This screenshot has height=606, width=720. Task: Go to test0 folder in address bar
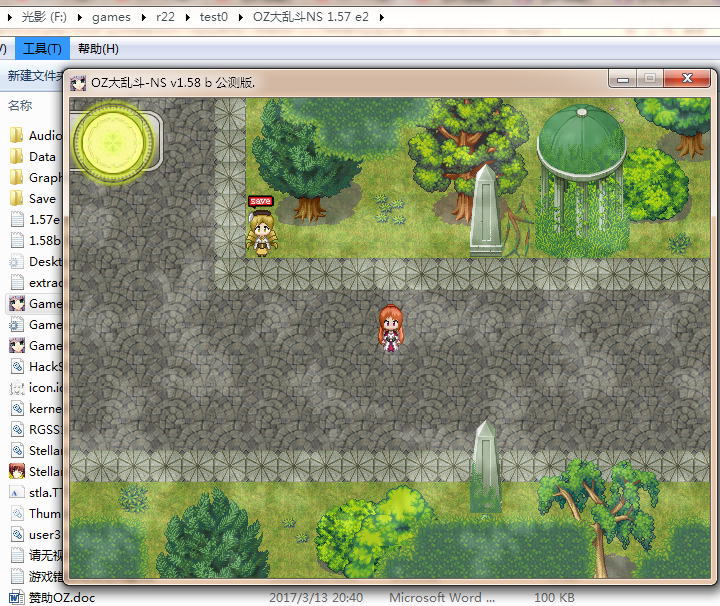pos(214,17)
